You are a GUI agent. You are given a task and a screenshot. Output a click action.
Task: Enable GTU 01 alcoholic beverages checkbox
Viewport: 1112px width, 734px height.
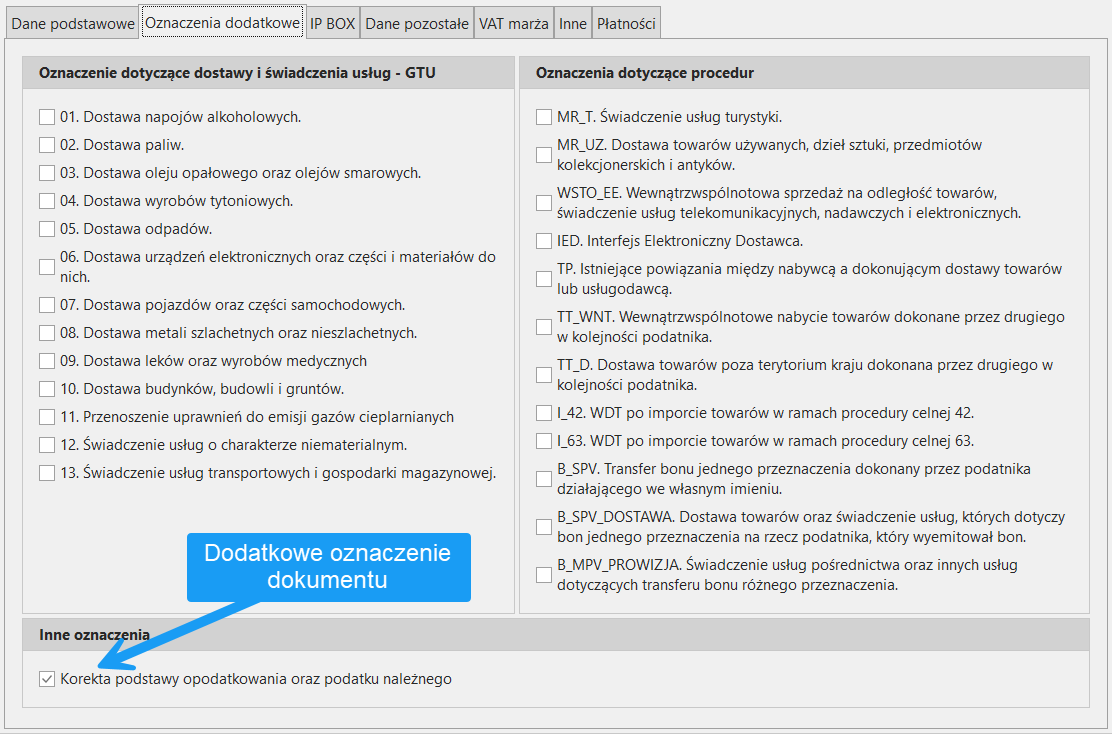(x=47, y=117)
